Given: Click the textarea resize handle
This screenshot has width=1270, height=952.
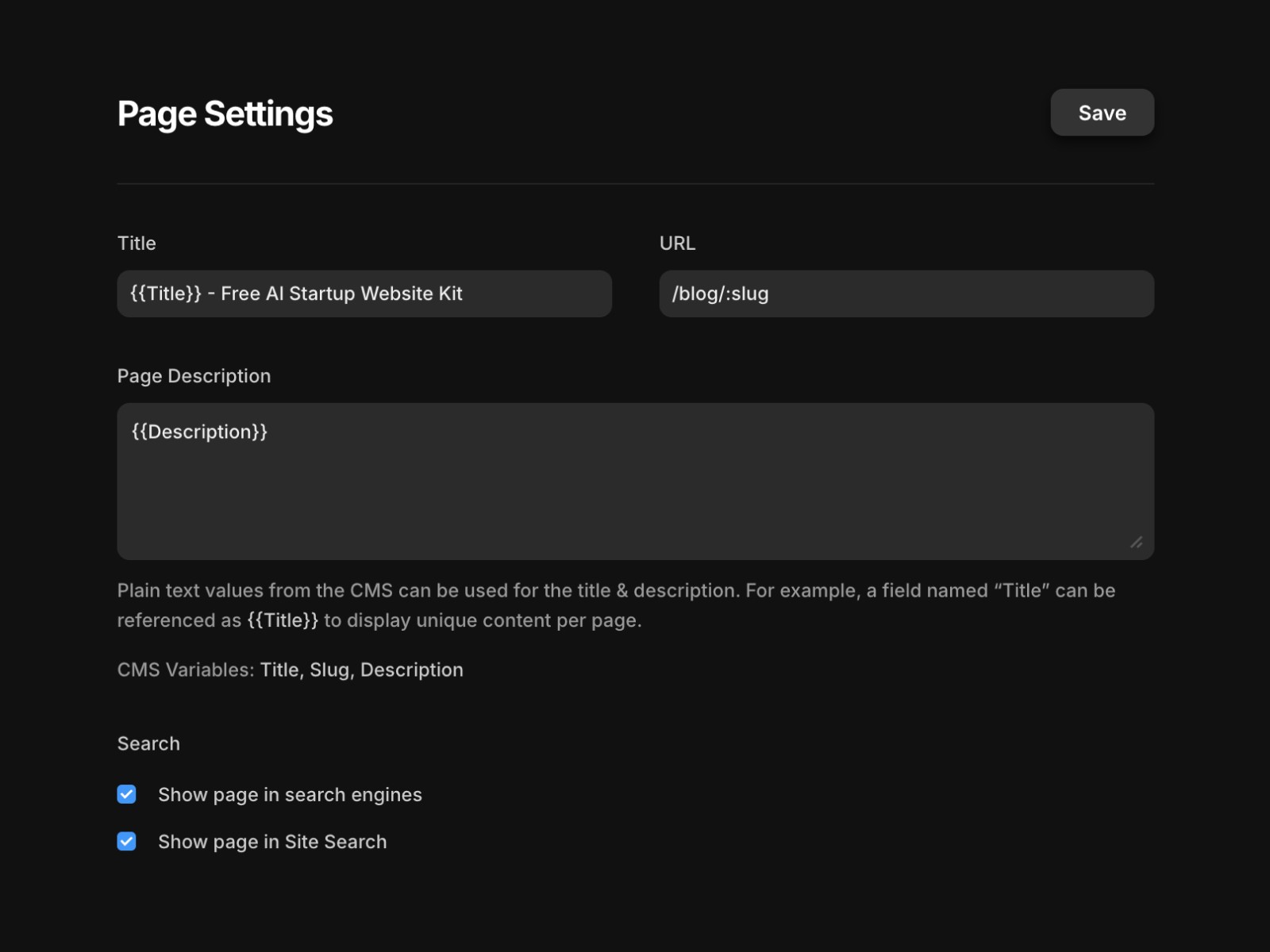Looking at the screenshot, I should 1138,543.
